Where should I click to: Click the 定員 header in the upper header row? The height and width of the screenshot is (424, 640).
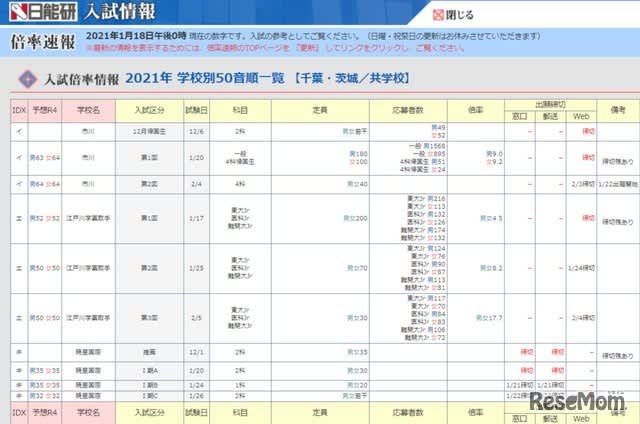[320, 111]
